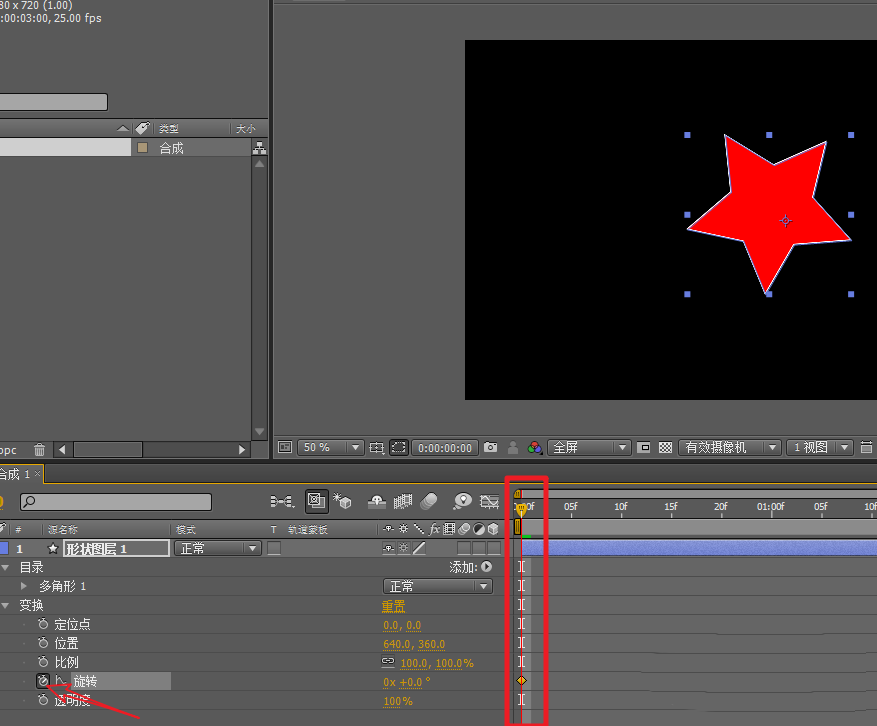Open the 有效摄像机 camera dropdown
The image size is (877, 726).
click(x=729, y=447)
